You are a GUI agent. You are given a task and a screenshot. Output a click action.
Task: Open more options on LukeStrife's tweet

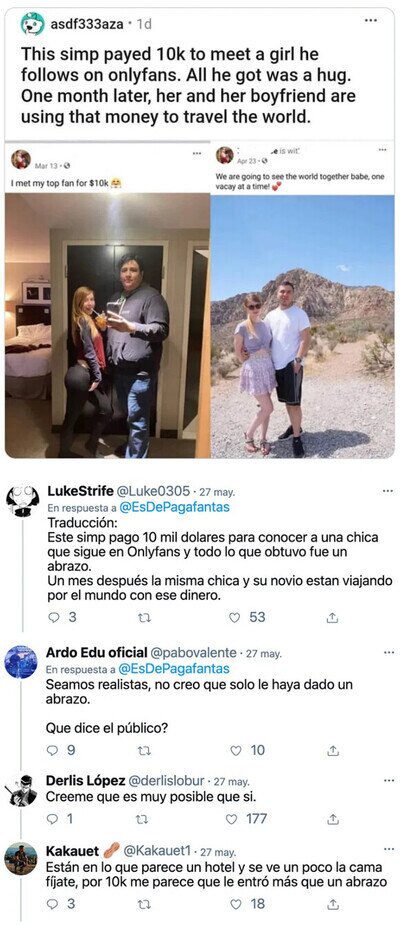(x=388, y=491)
